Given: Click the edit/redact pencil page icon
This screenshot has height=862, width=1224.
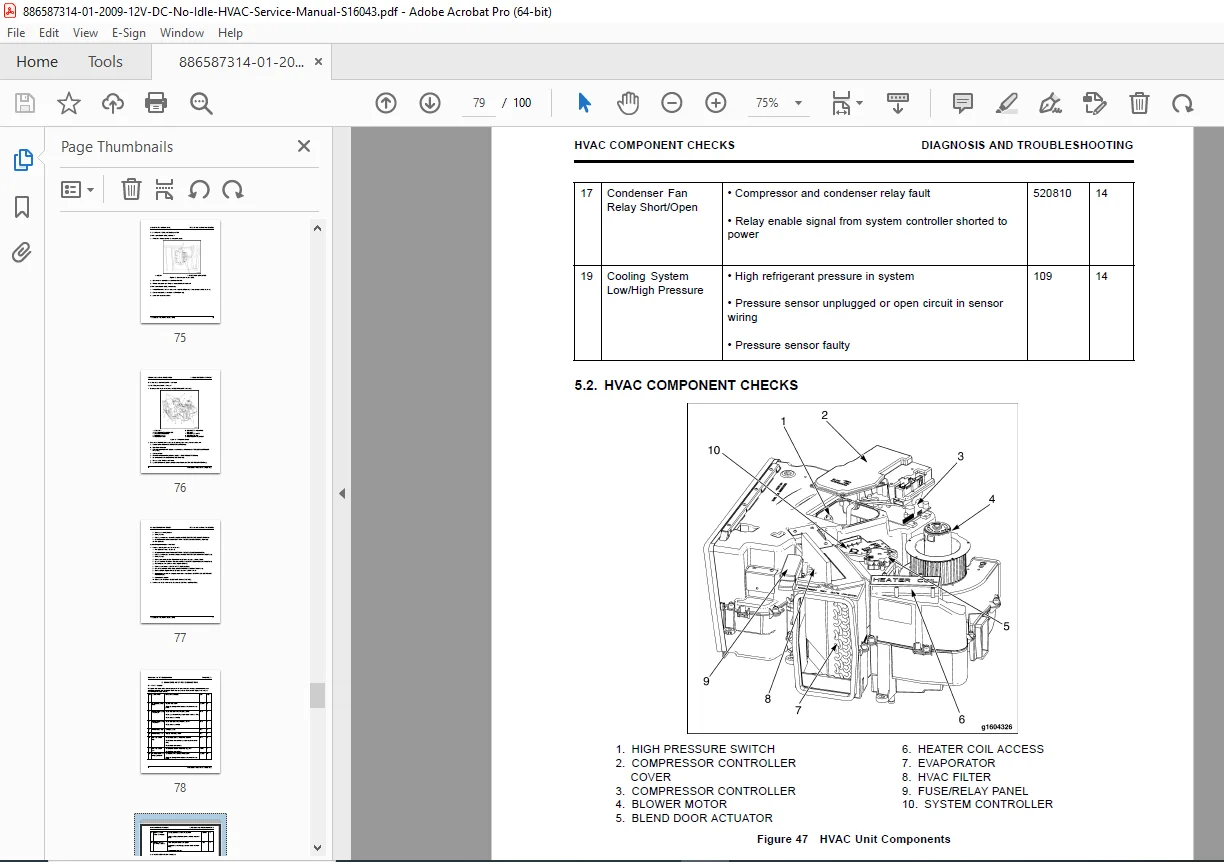Looking at the screenshot, I should click(1095, 103).
